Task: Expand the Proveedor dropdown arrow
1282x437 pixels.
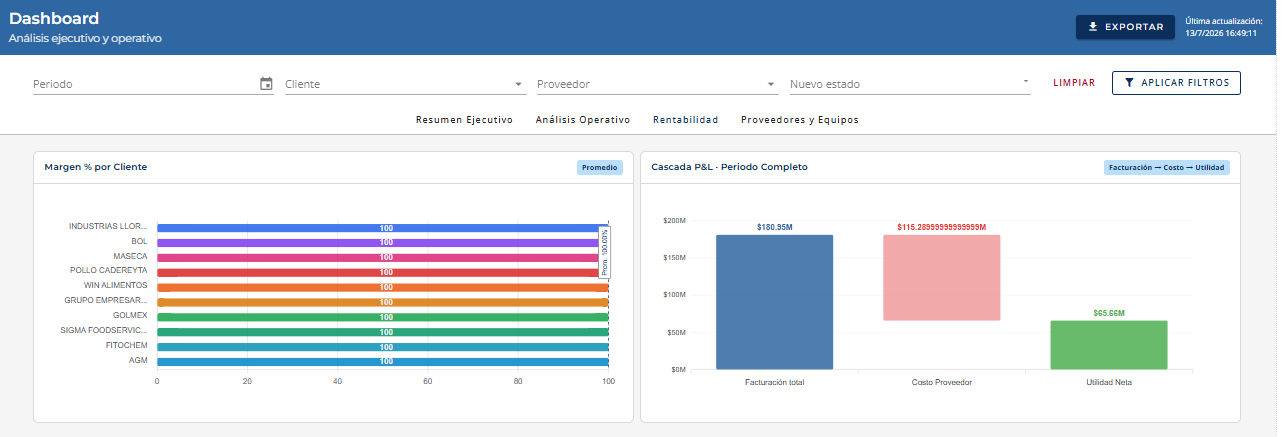Action: 771,84
